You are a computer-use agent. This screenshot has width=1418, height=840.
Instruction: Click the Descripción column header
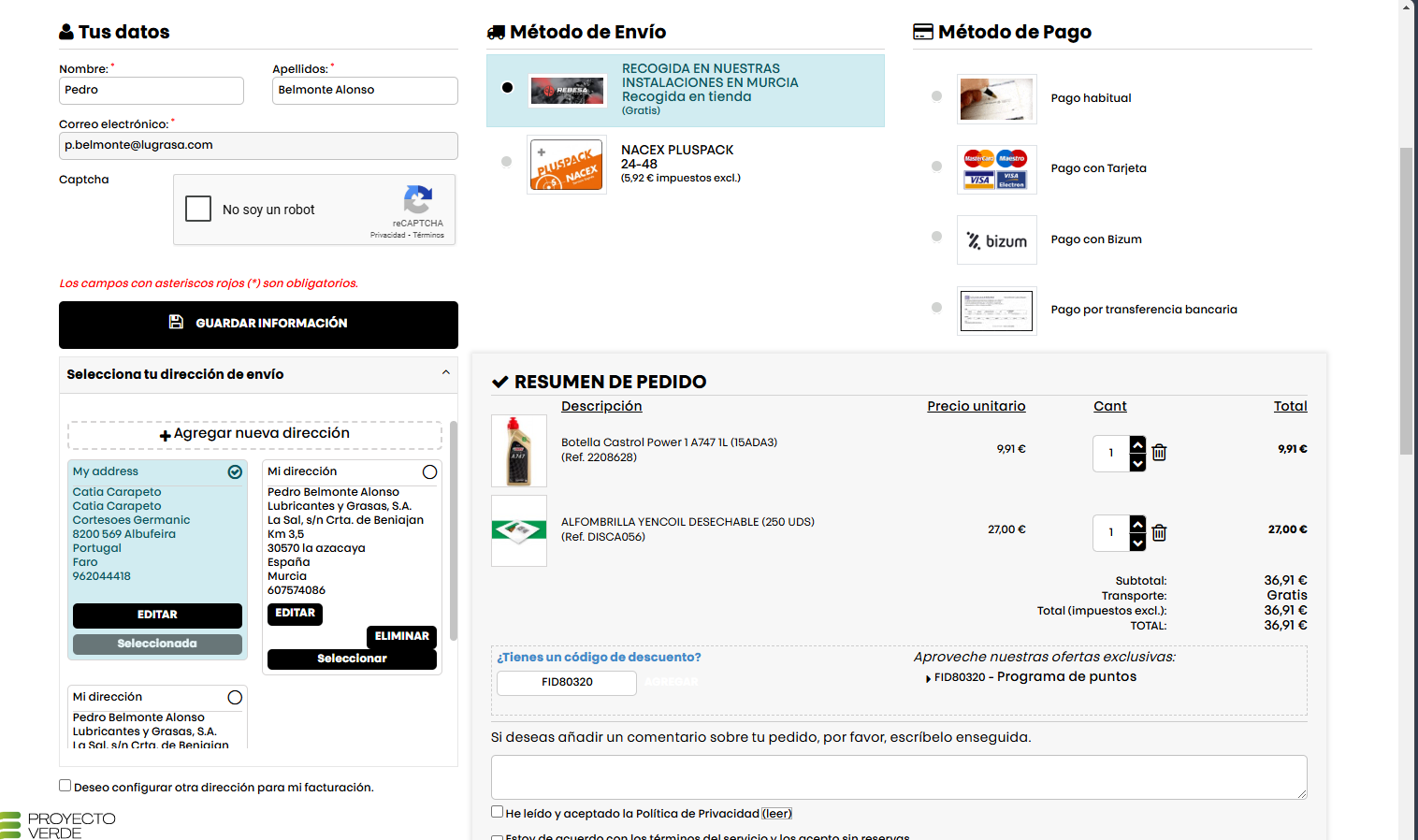[x=601, y=407]
